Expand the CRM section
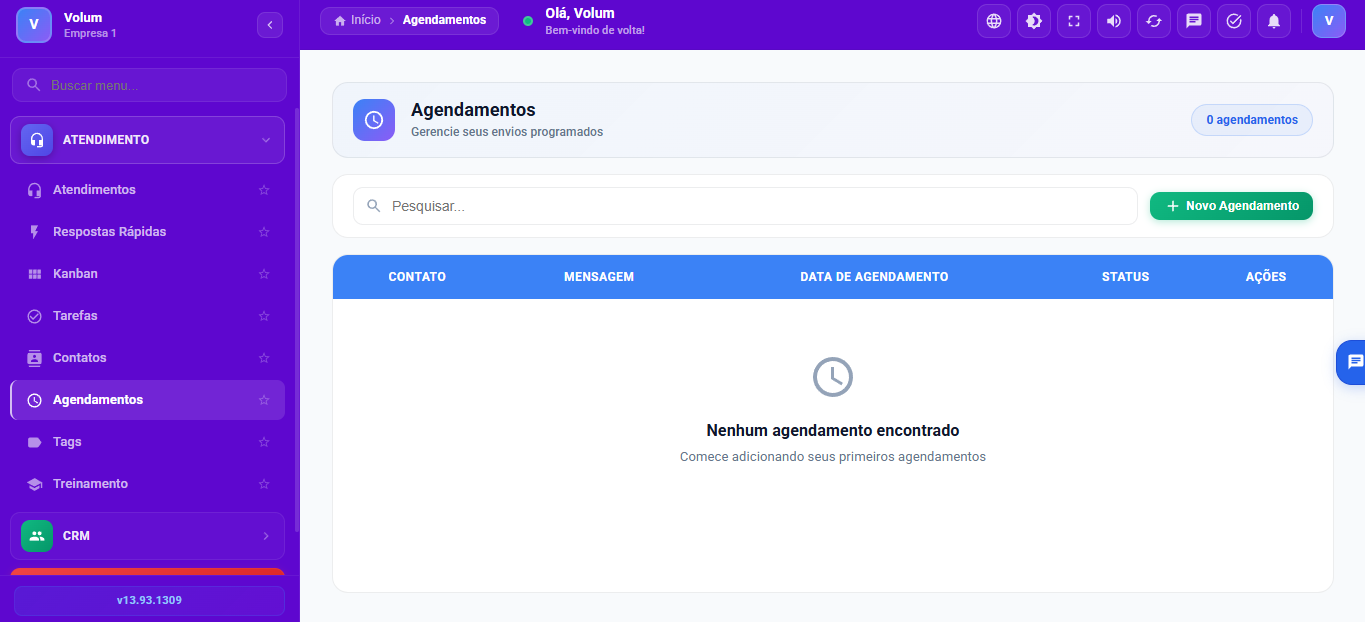This screenshot has height=622, width=1365. [147, 536]
